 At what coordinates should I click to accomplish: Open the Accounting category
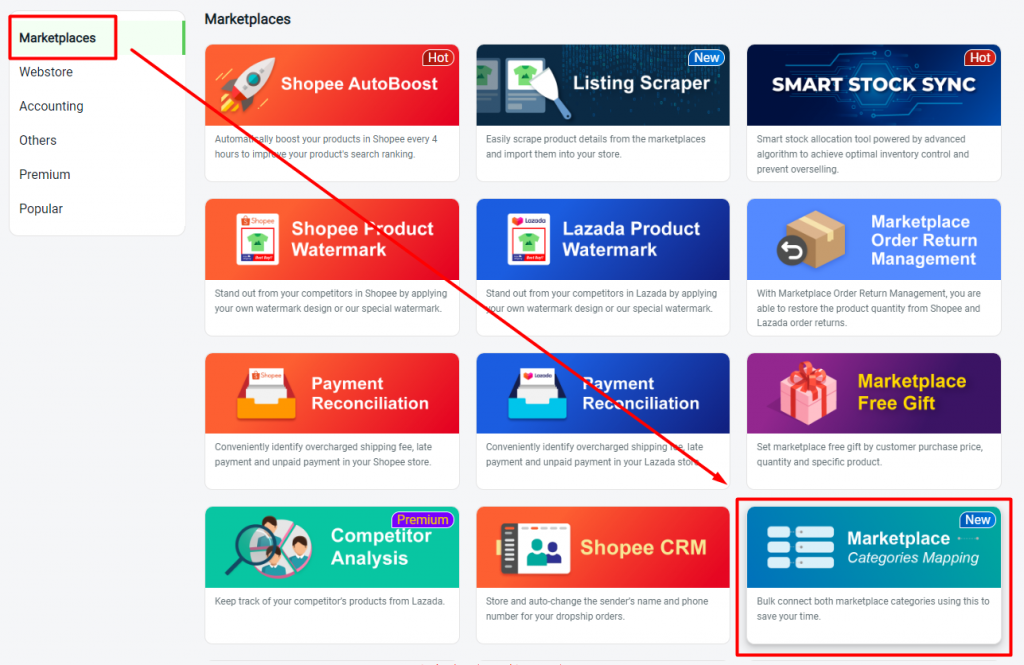click(x=51, y=106)
